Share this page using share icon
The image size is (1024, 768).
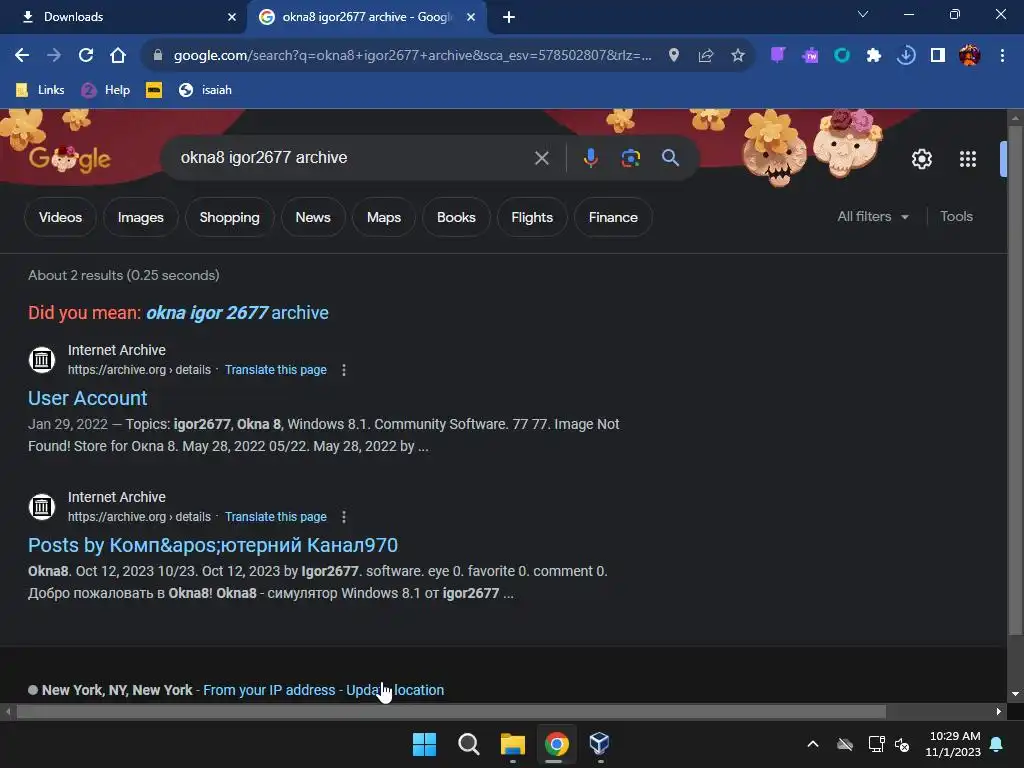coord(706,56)
